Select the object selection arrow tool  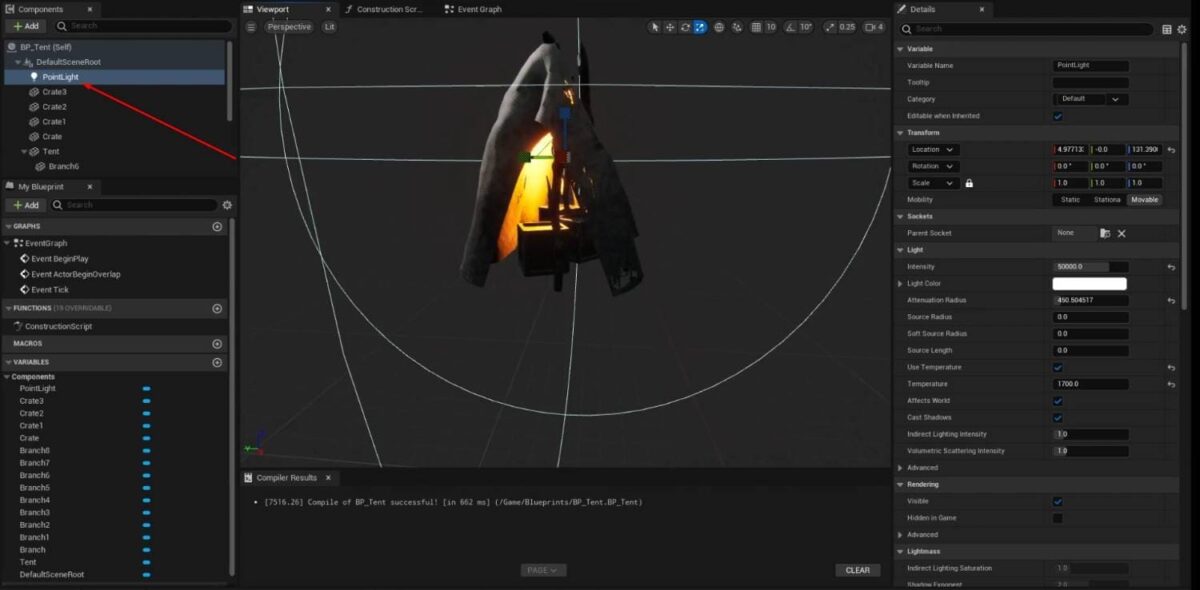[655, 27]
